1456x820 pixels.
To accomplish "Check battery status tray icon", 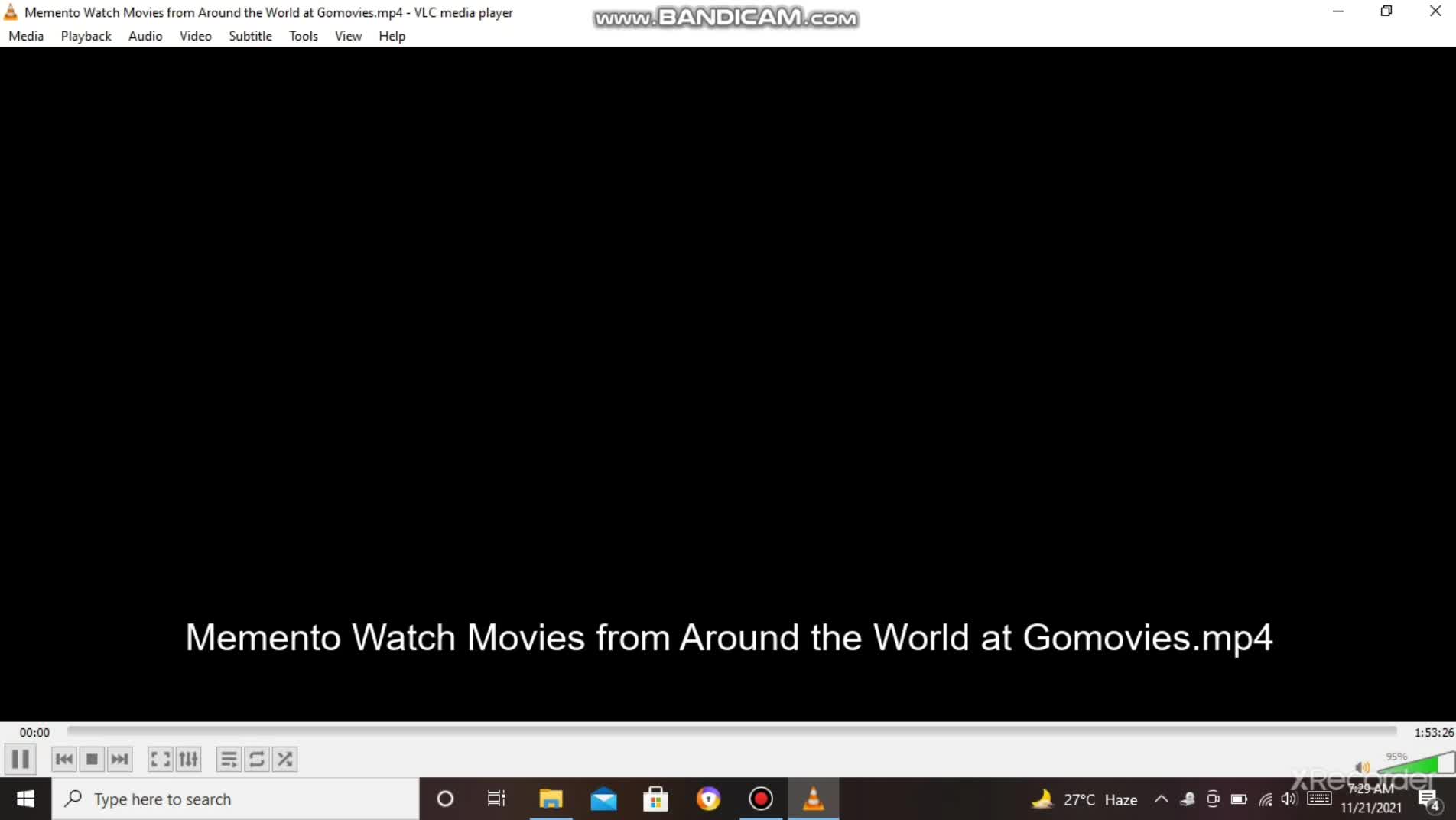I will pyautogui.click(x=1239, y=799).
